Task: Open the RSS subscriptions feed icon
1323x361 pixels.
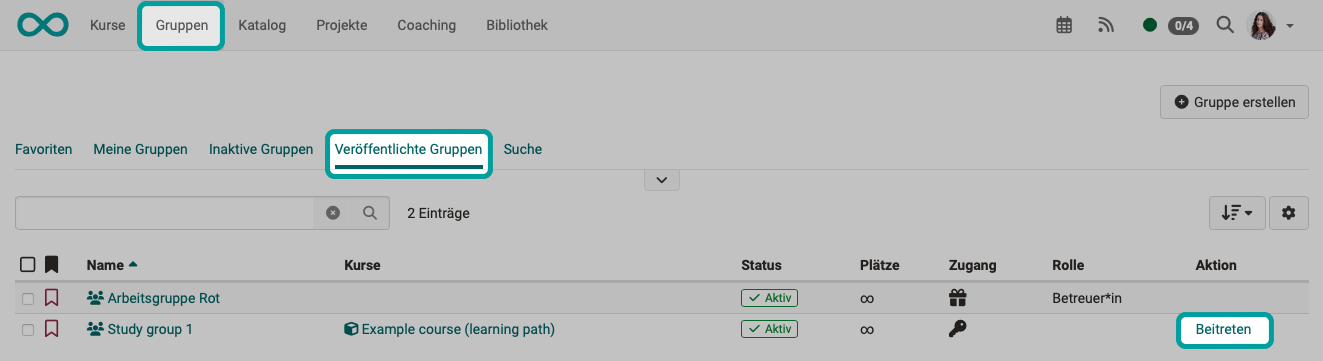Action: pos(1106,25)
